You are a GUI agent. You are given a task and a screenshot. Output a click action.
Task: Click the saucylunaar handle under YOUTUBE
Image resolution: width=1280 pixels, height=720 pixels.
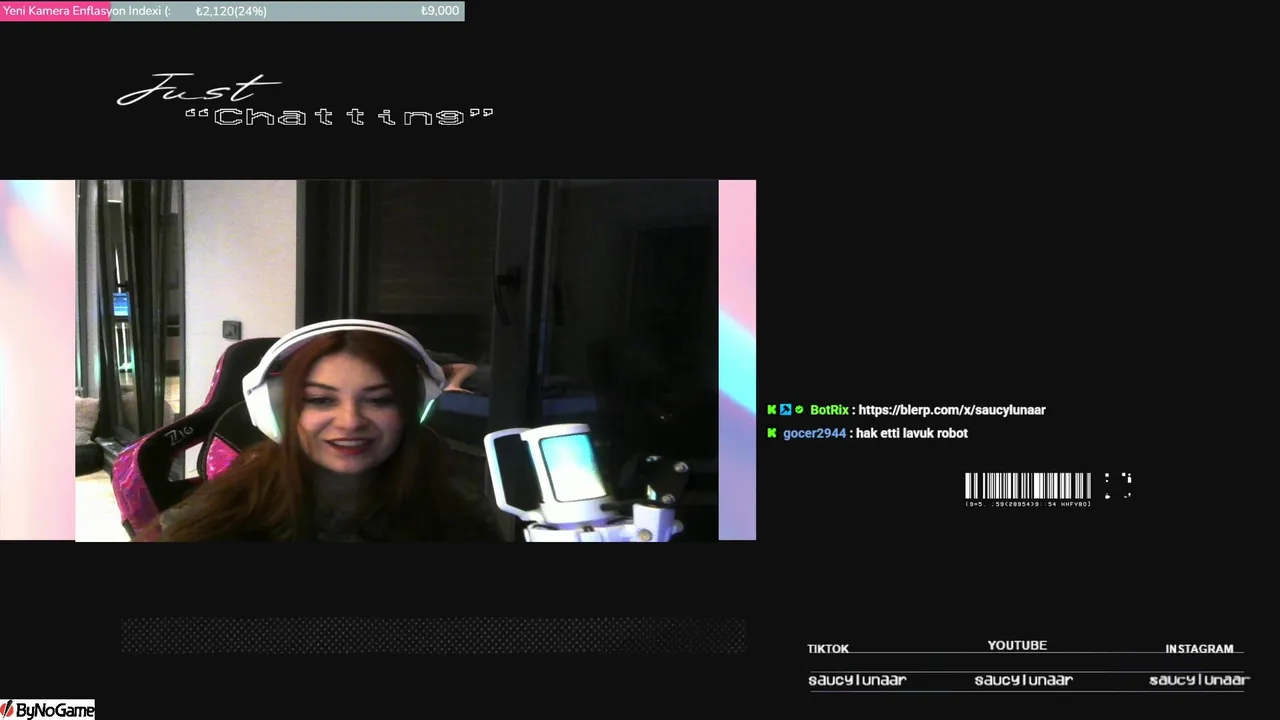(x=1023, y=680)
